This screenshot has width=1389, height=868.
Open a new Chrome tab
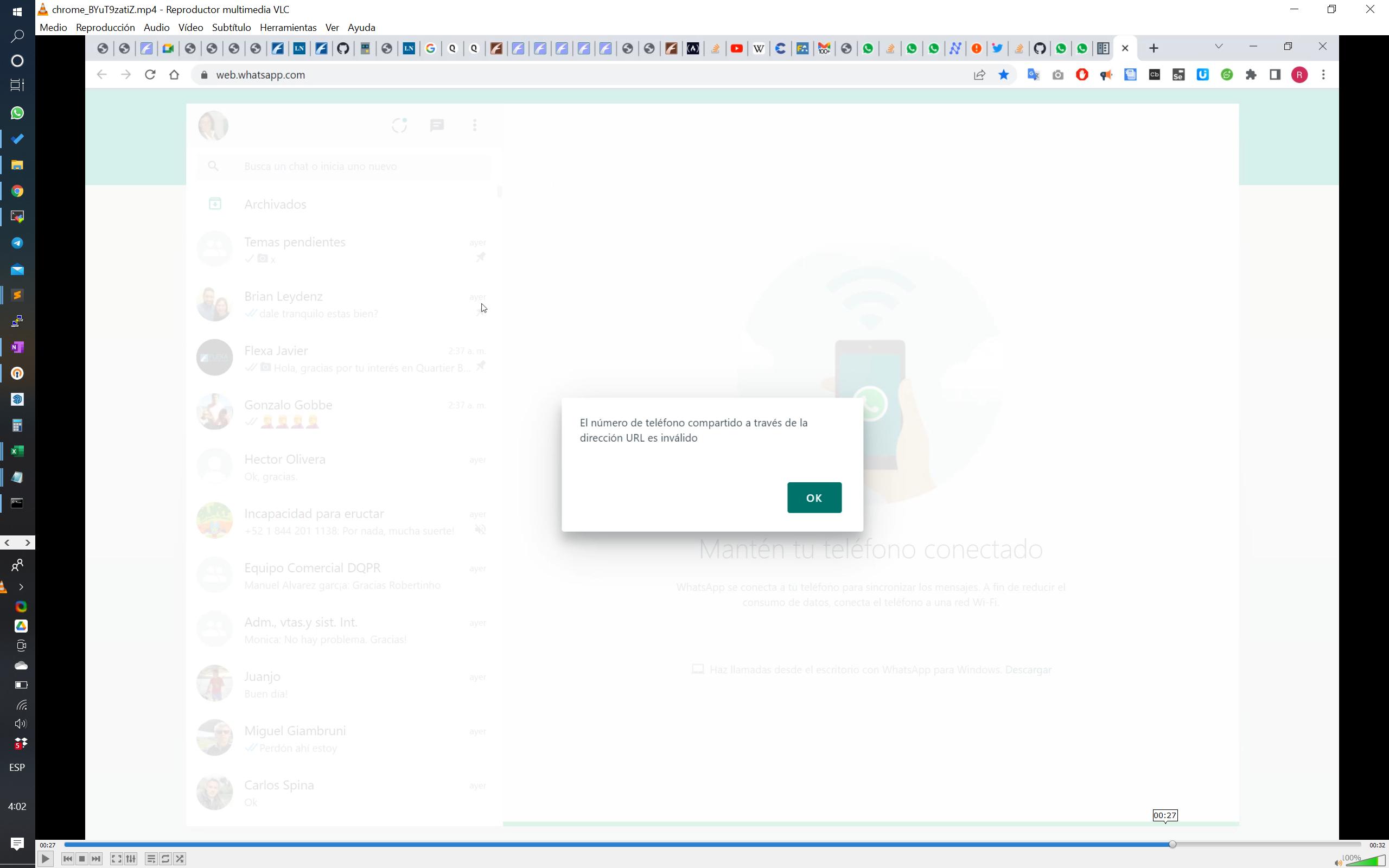[x=1154, y=48]
